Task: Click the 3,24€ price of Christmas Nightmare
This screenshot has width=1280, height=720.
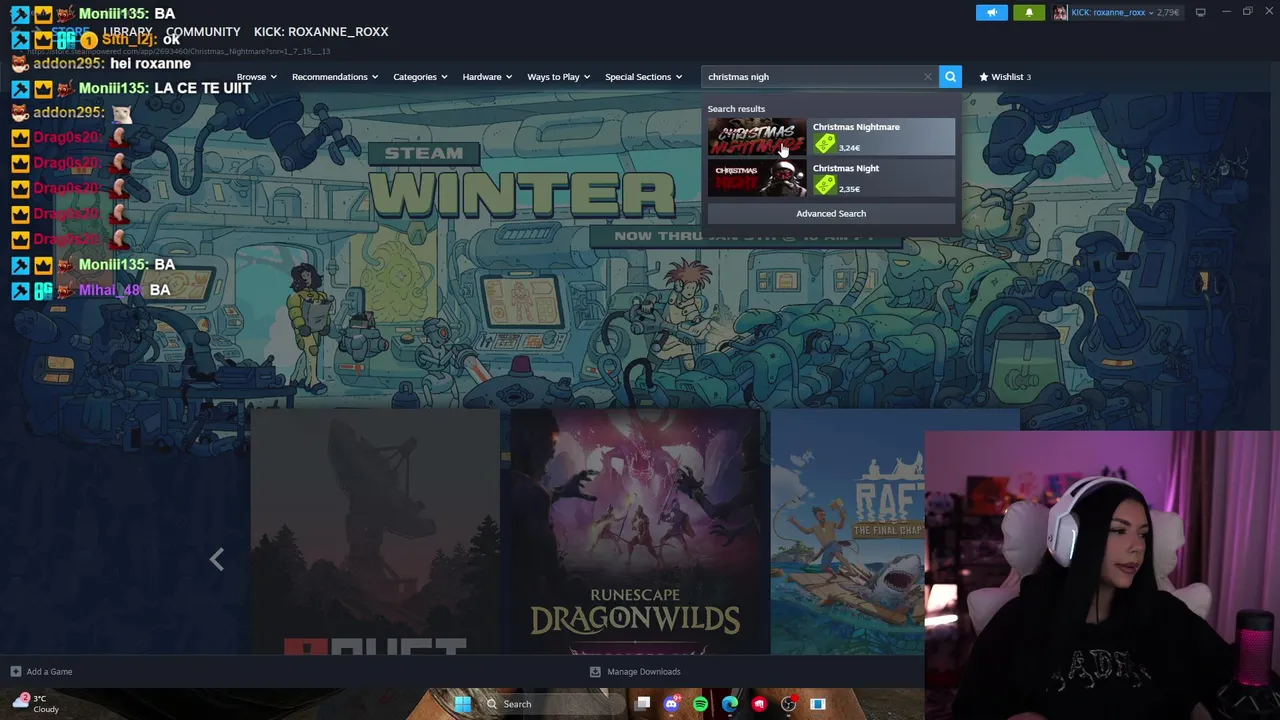Action: pos(849,148)
